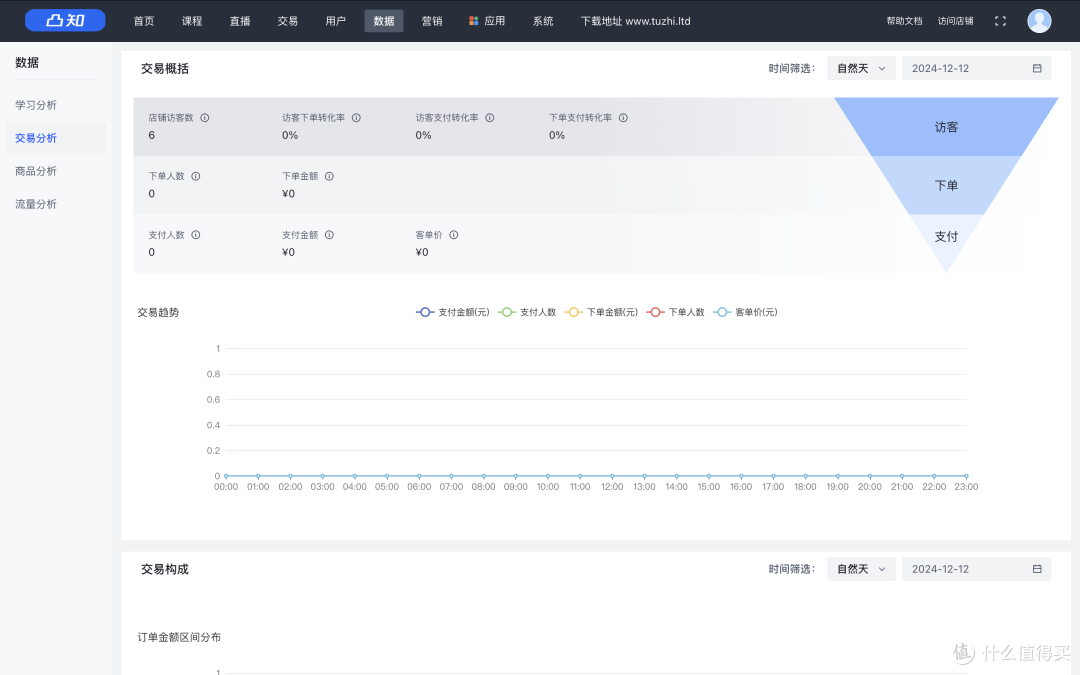Viewport: 1080px width, 675px height.
Task: Select 流量分析 in sidebar
Action: (56, 204)
